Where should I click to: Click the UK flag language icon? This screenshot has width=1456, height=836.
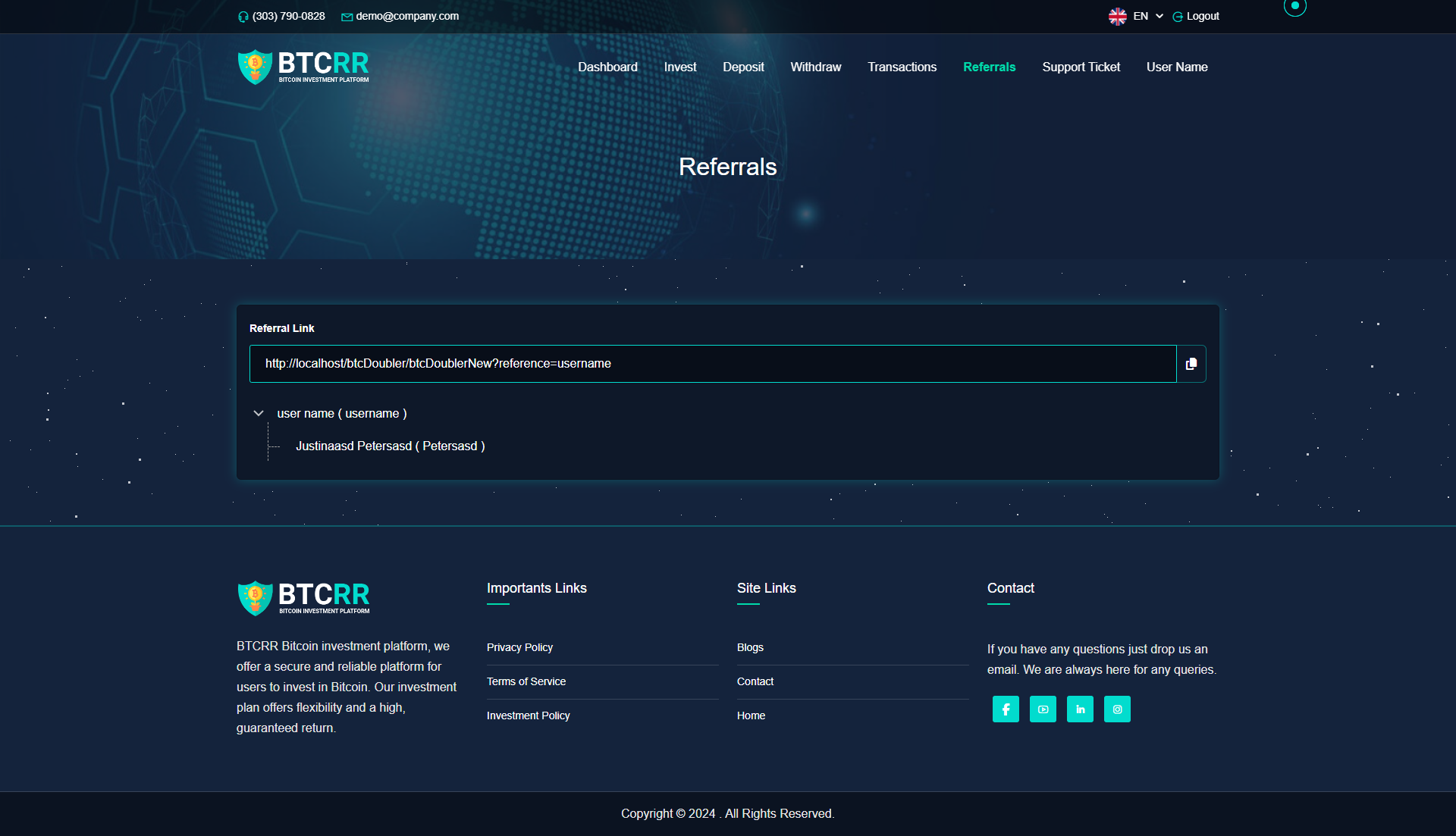(x=1116, y=16)
